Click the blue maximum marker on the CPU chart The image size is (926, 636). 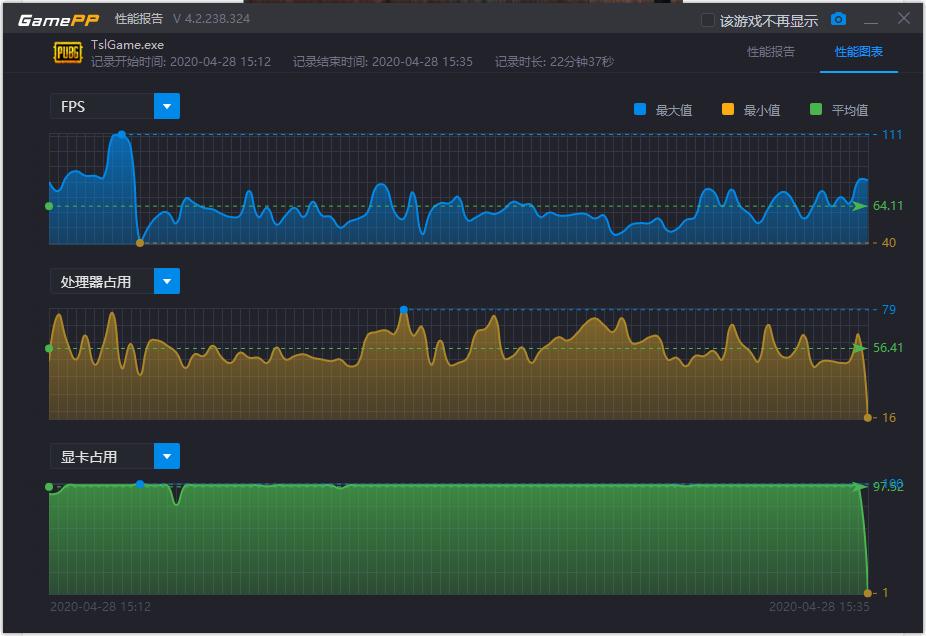[x=403, y=311]
